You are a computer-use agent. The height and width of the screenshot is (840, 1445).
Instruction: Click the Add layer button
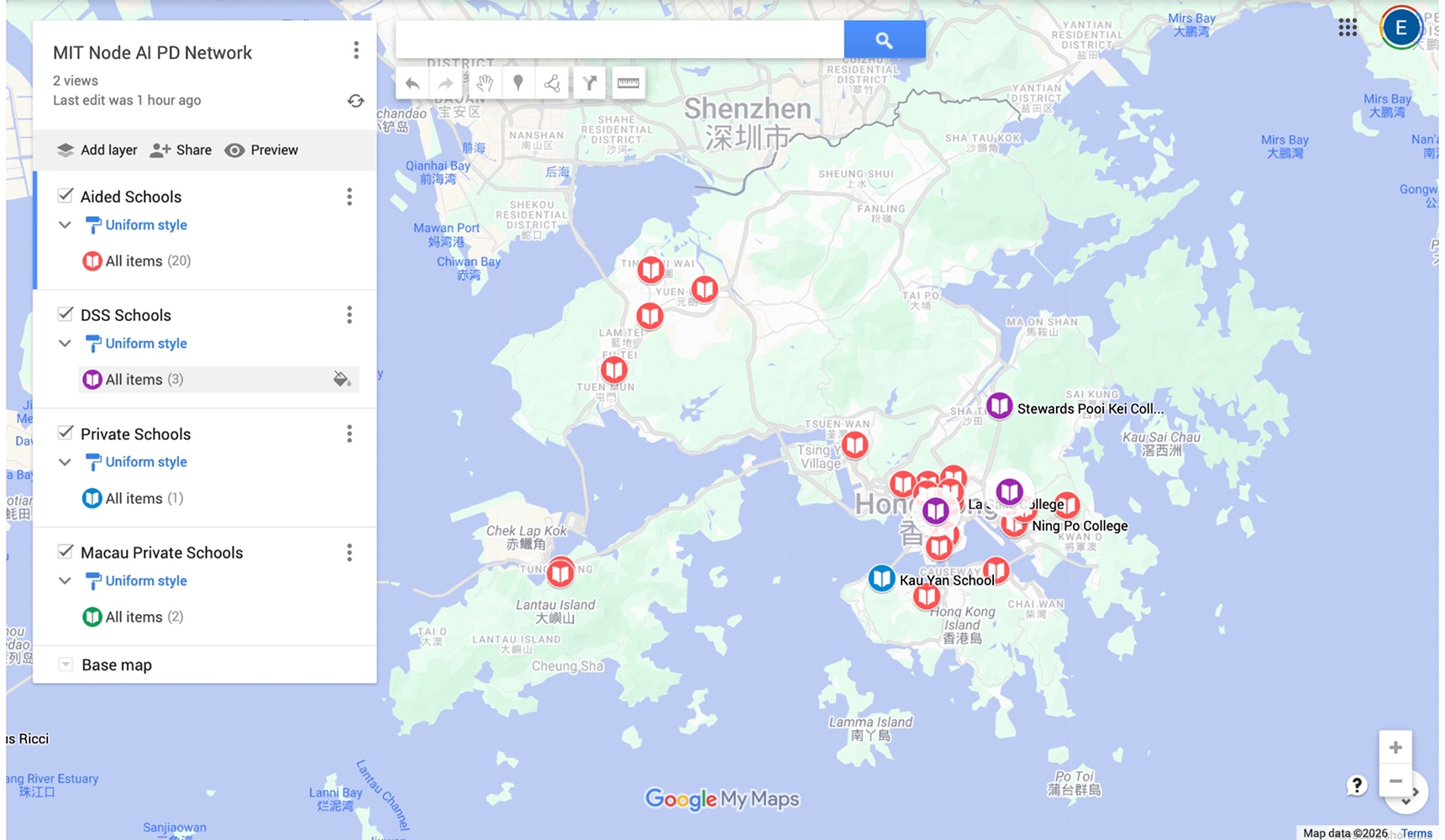[97, 150]
